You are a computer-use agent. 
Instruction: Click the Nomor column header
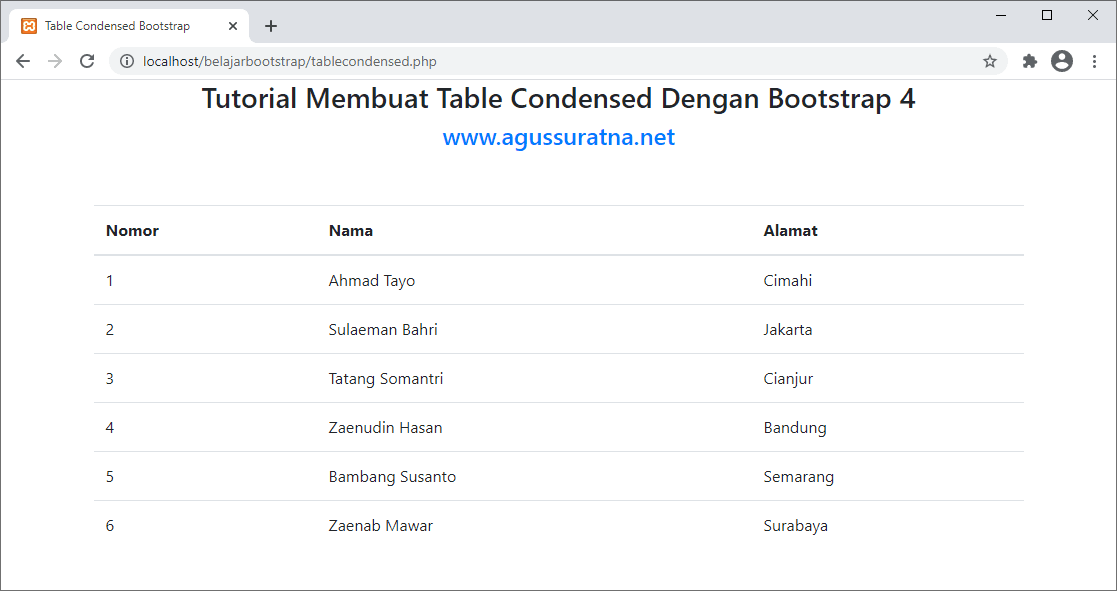coord(133,231)
